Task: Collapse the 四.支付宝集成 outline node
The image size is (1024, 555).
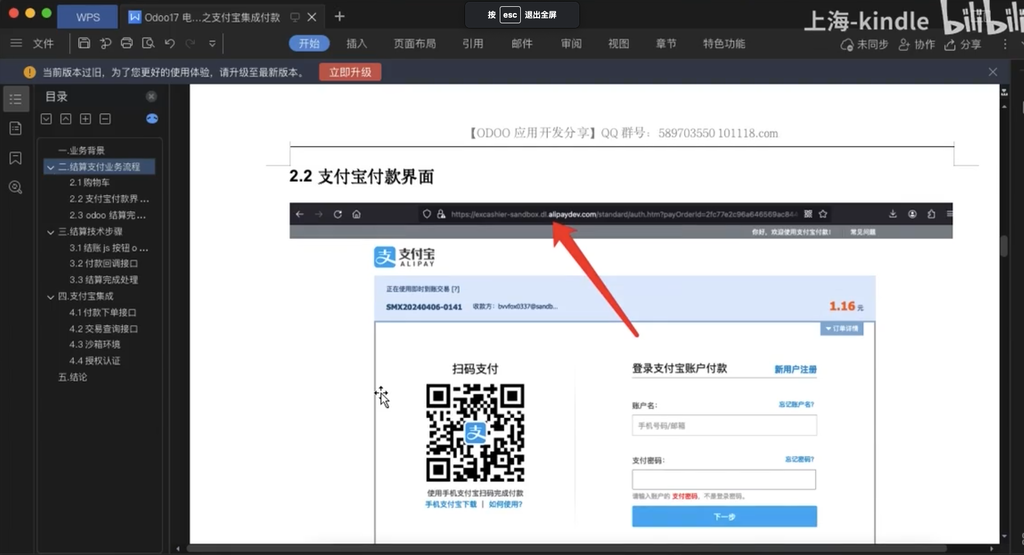Action: tap(51, 296)
